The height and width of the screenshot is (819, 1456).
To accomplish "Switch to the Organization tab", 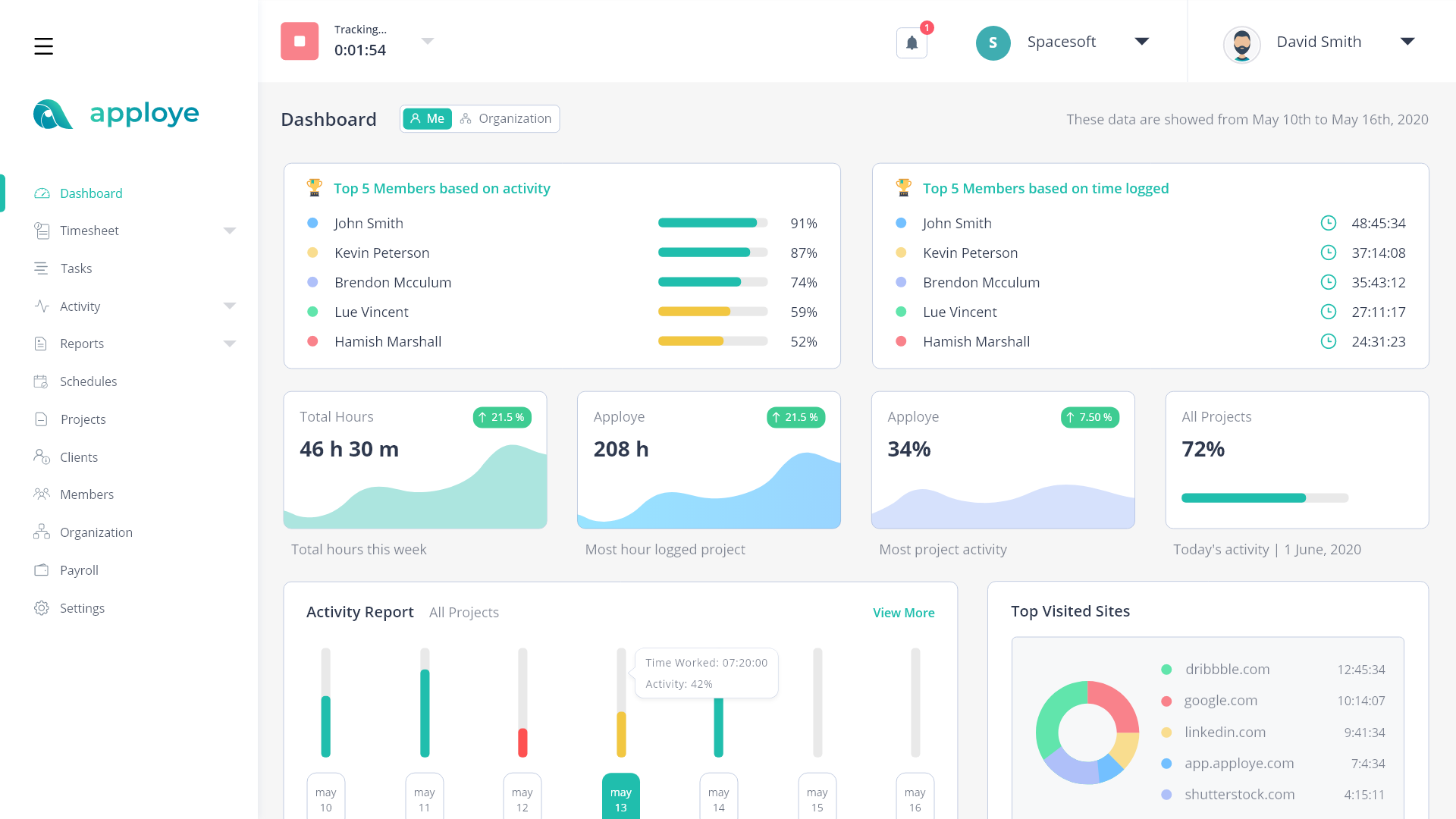I will pos(506,118).
